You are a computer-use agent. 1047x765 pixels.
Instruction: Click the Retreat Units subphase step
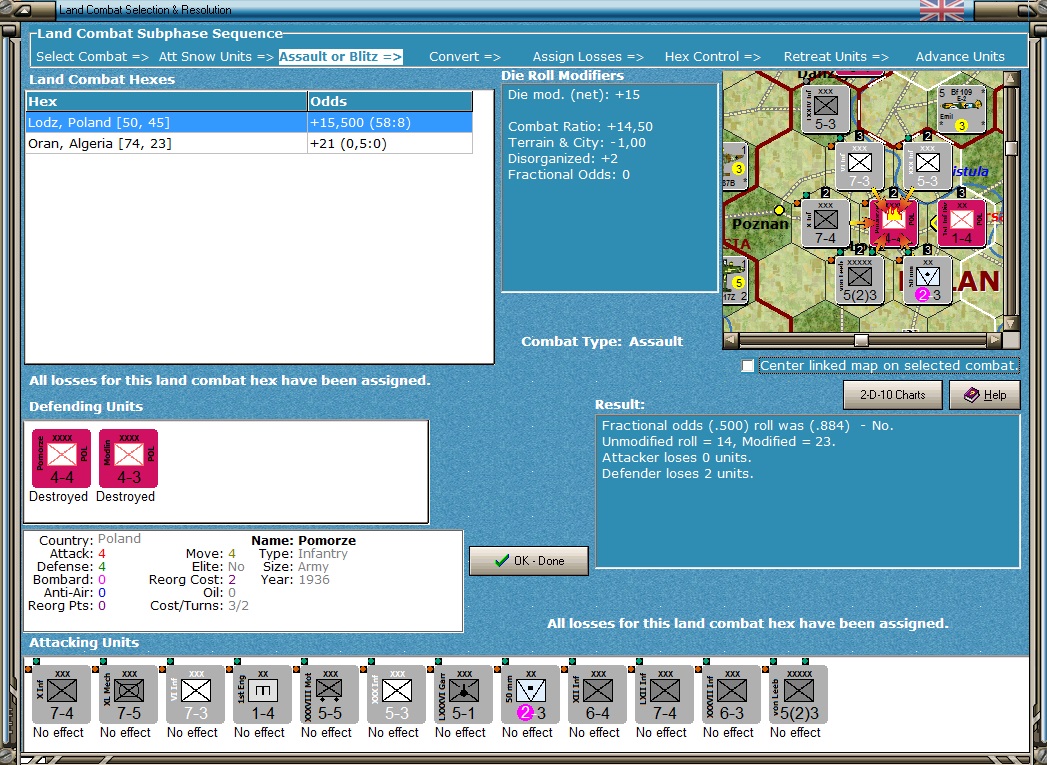pos(836,57)
